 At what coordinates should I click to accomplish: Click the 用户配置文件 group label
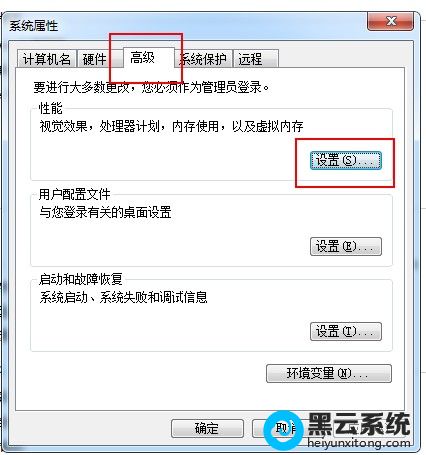tap(74, 194)
